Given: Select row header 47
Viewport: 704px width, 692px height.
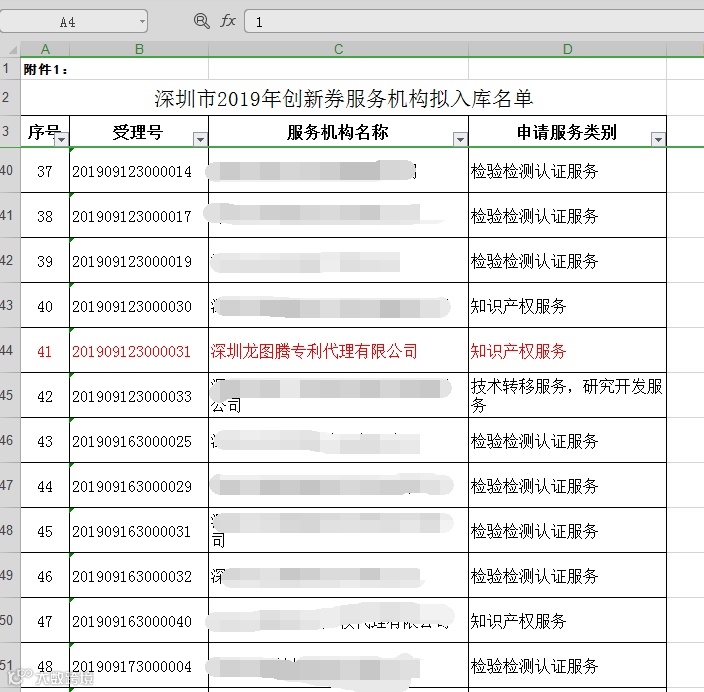Looking at the screenshot, I should (x=10, y=485).
